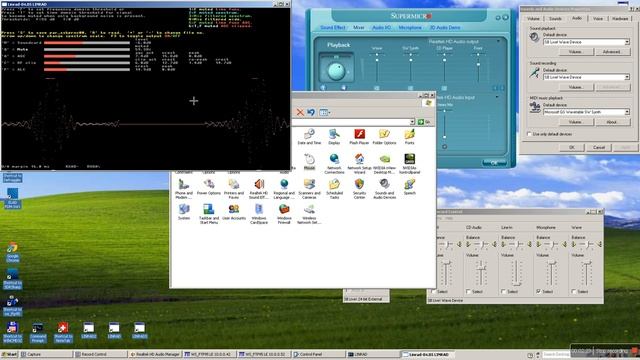
Task: Click the Undo toolbar icon in Control Panel
Action: click(311, 112)
